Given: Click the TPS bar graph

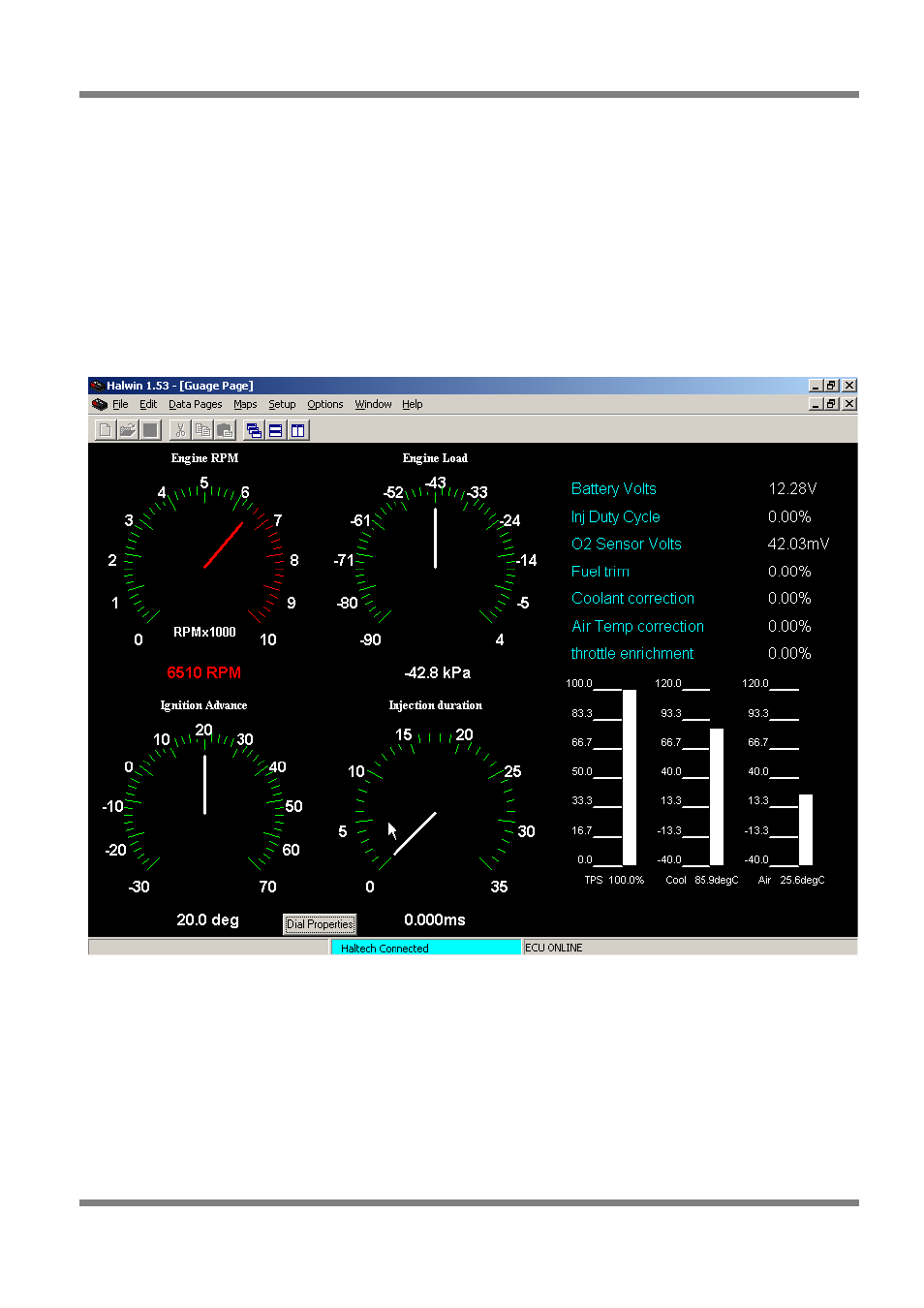Looking at the screenshot, I should (x=630, y=777).
